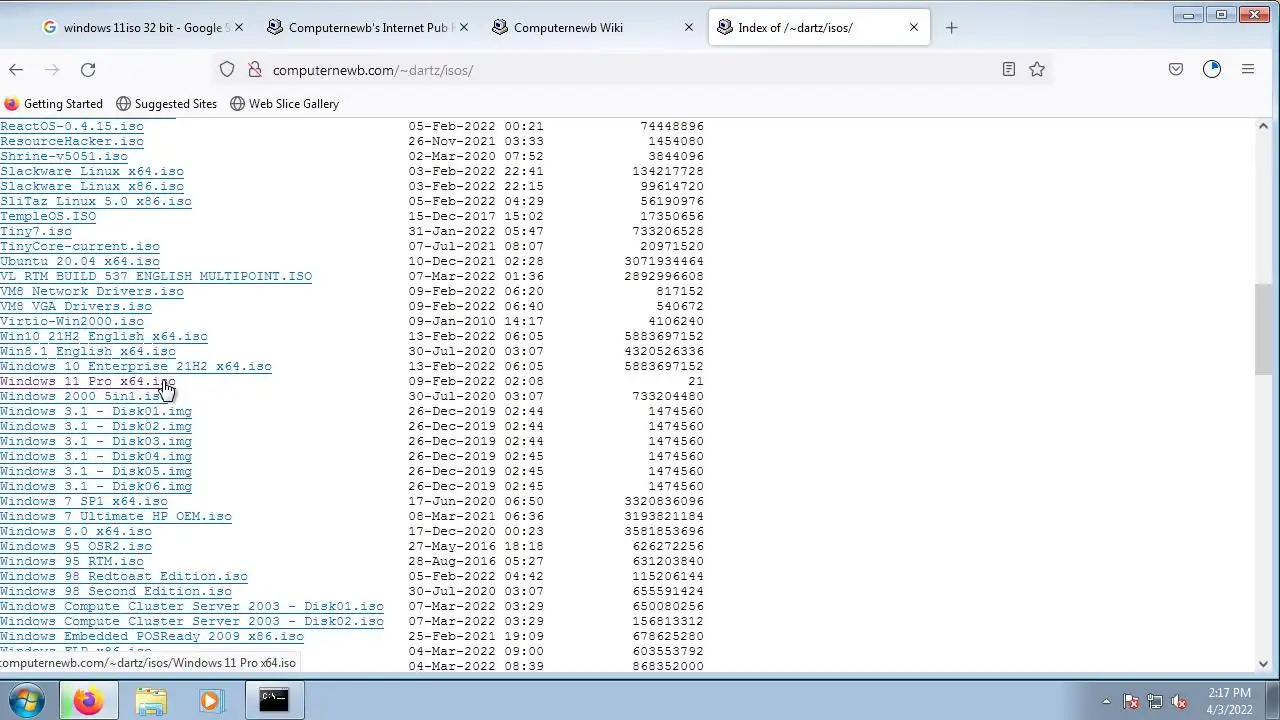
Task: Open VM8 VGA Drivers.iso link
Action: pyautogui.click(x=76, y=306)
